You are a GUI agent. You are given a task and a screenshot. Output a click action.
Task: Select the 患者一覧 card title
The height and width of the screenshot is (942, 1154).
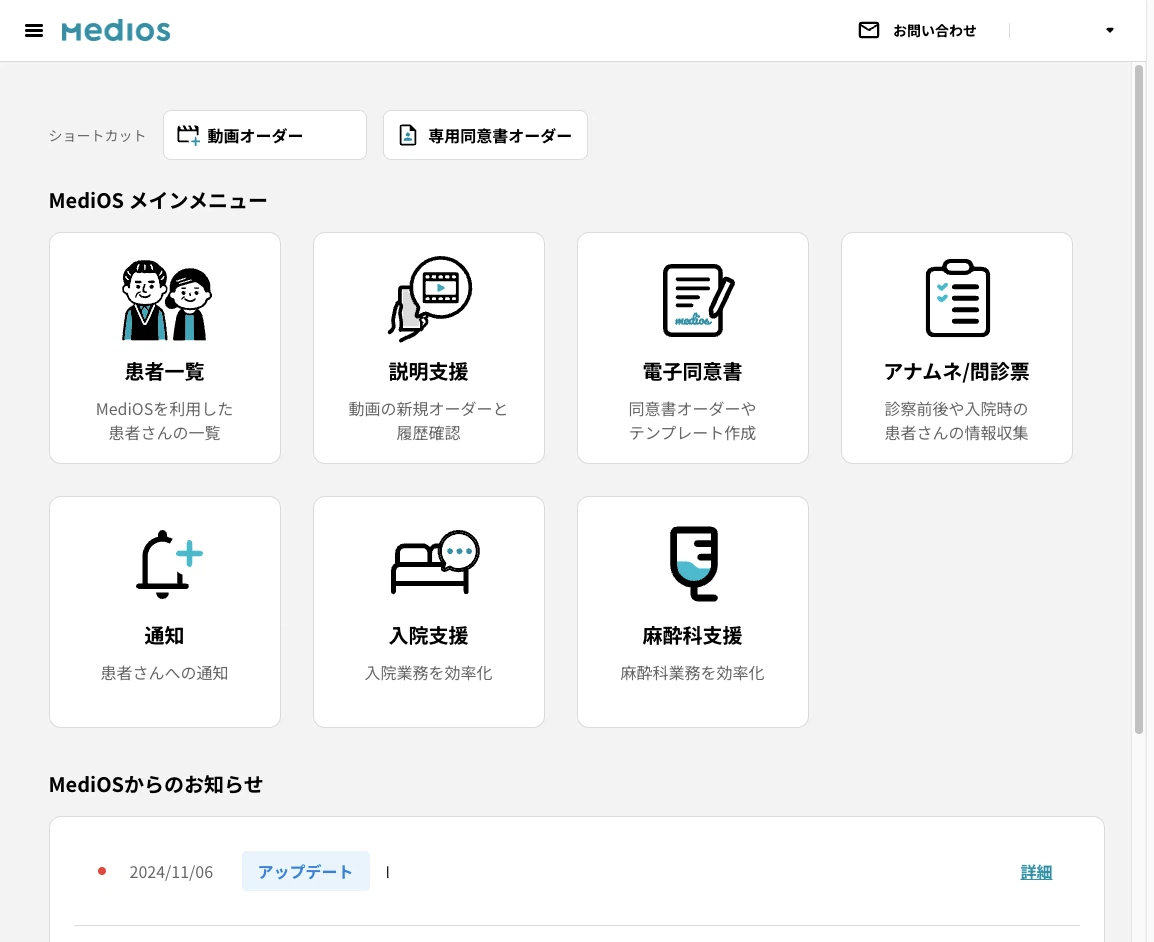coord(165,372)
